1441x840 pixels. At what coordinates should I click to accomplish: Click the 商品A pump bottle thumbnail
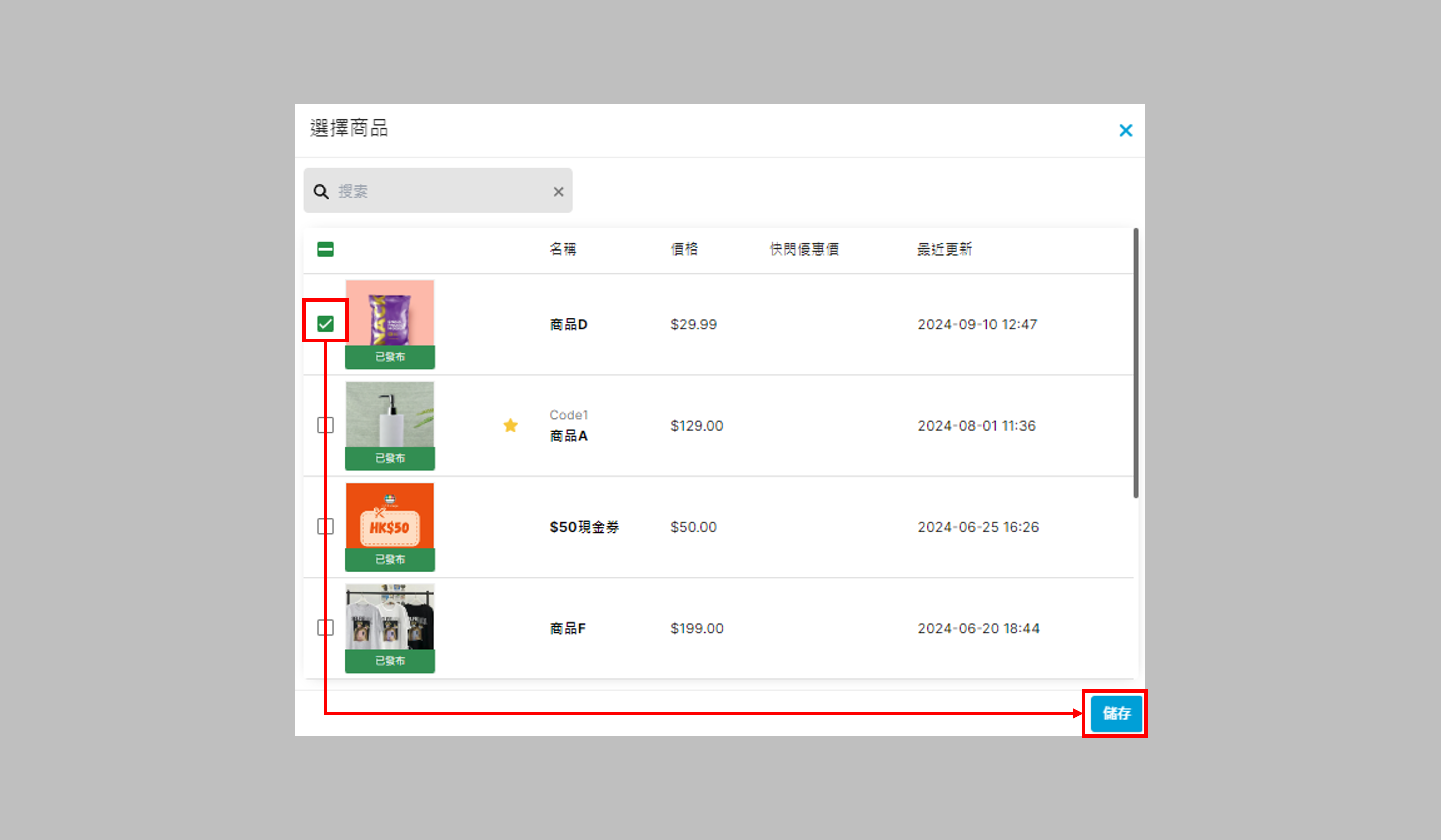click(x=390, y=415)
